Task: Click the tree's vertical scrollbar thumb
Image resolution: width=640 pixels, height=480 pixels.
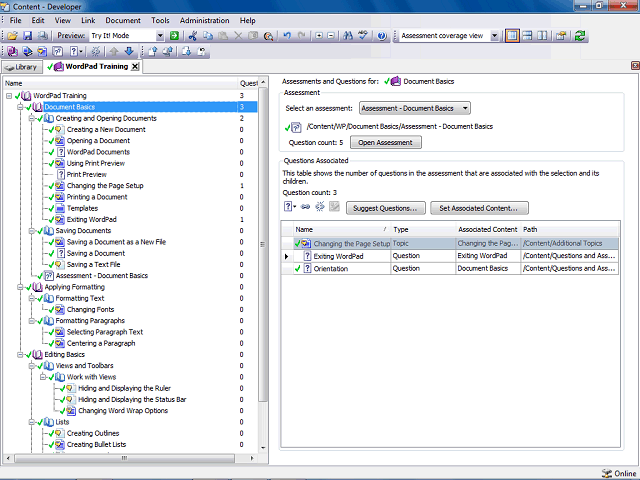Action: pos(263,244)
